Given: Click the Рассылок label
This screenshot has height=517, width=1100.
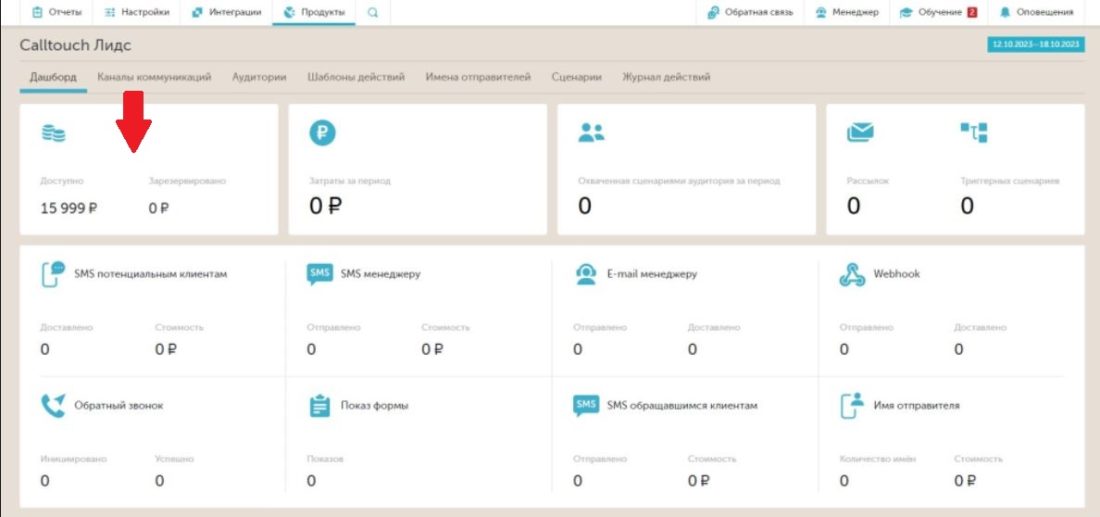Looking at the screenshot, I should [868, 181].
